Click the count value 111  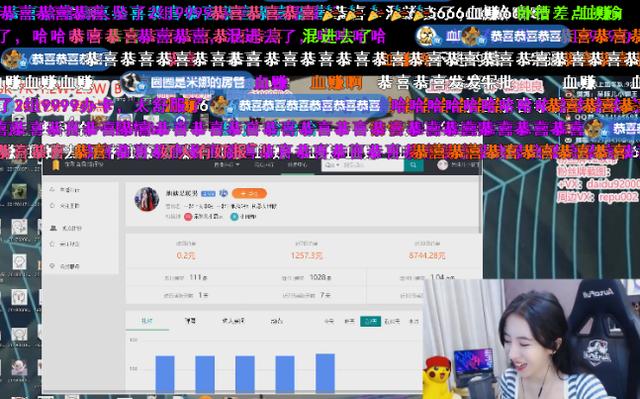click(x=196, y=277)
